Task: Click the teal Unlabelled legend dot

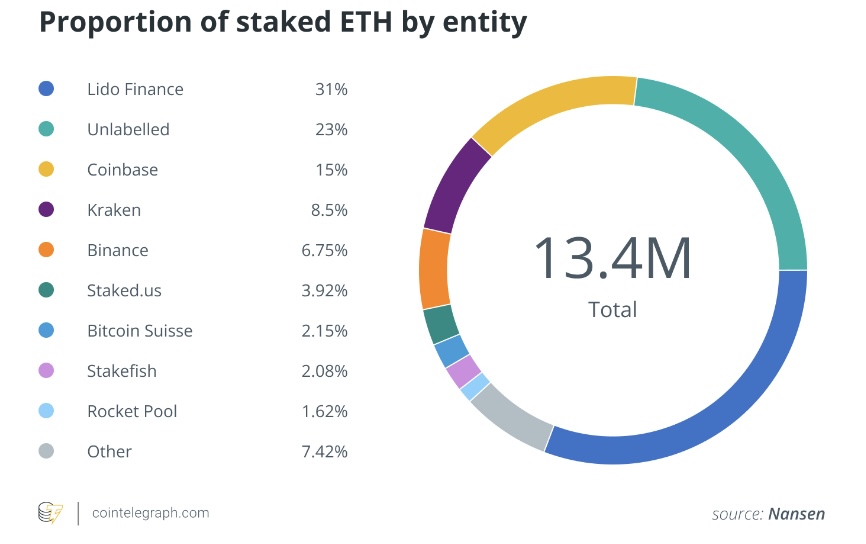Action: coord(45,129)
